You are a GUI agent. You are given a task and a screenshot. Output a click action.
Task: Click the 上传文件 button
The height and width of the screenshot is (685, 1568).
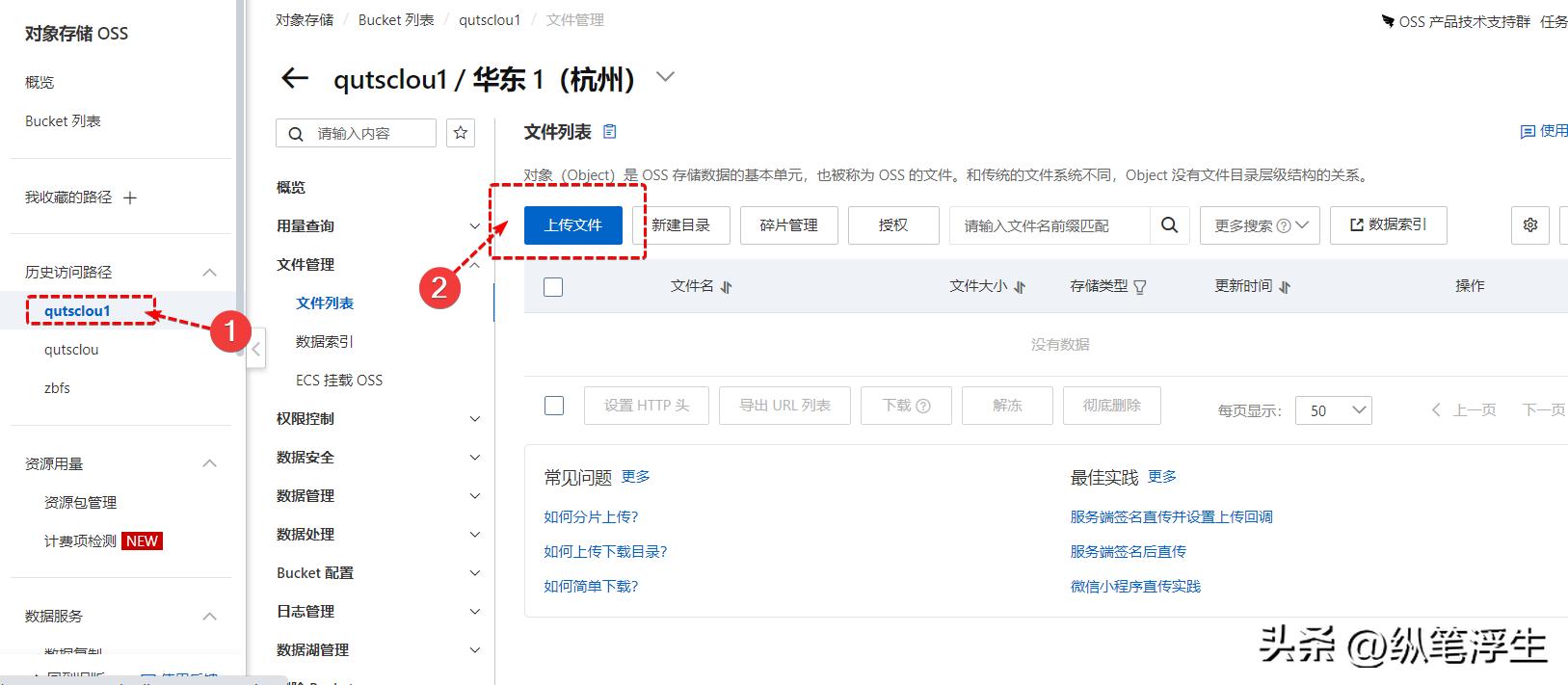click(573, 225)
